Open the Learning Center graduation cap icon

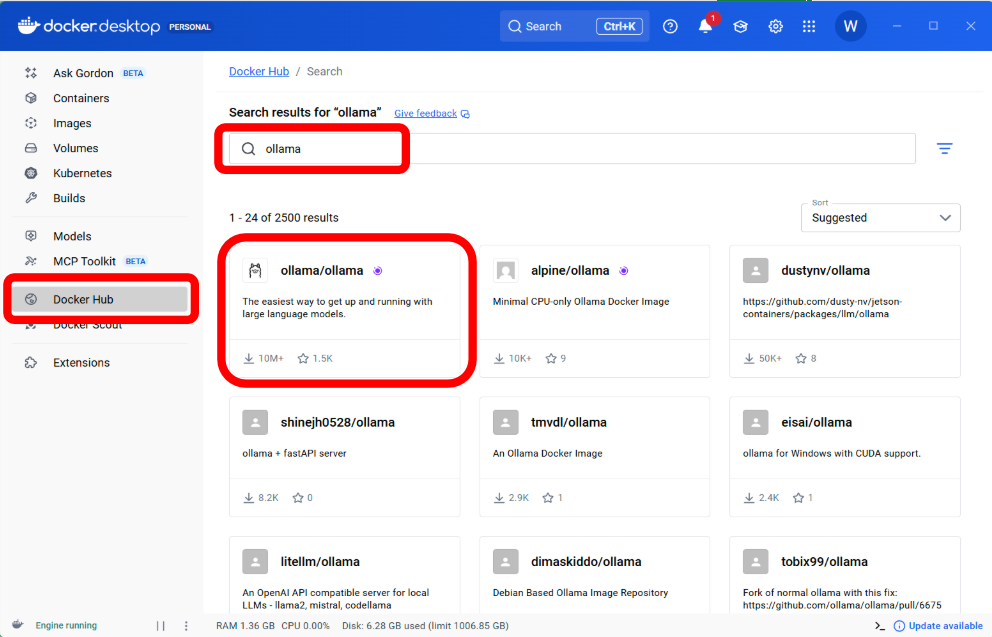point(740,26)
